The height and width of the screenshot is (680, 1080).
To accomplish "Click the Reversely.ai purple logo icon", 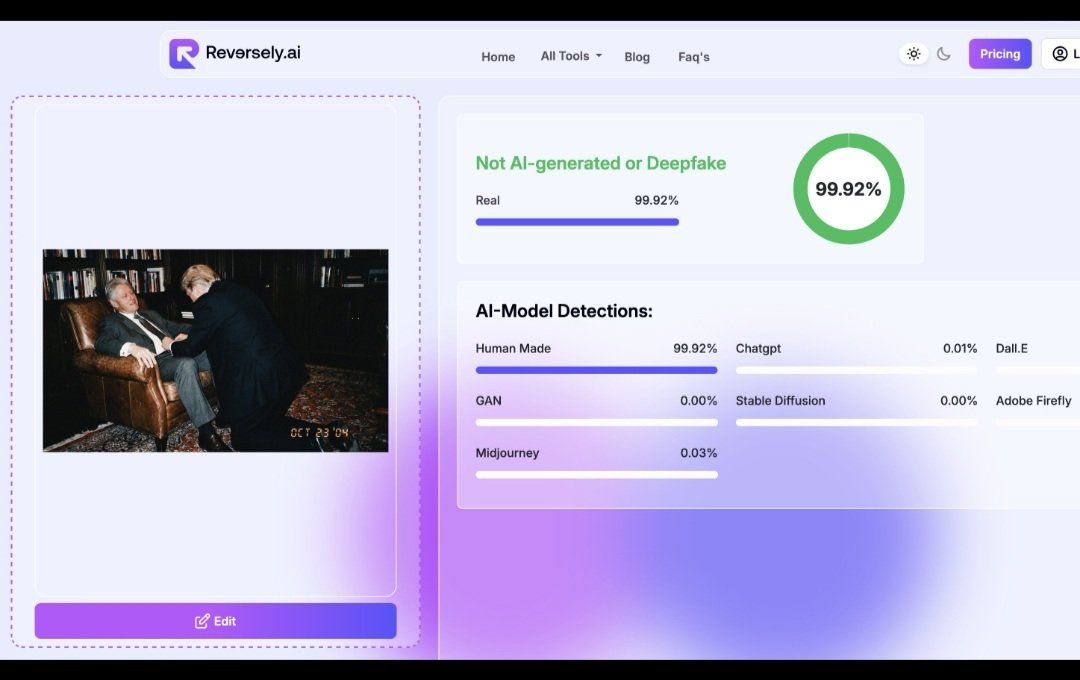I will [x=183, y=54].
